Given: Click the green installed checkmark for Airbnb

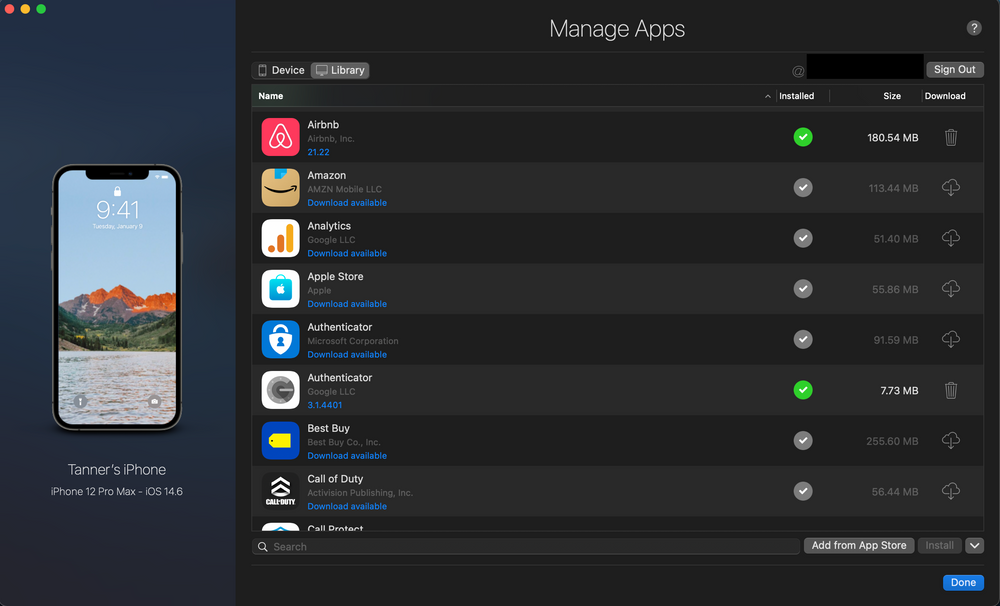Looking at the screenshot, I should (x=803, y=137).
